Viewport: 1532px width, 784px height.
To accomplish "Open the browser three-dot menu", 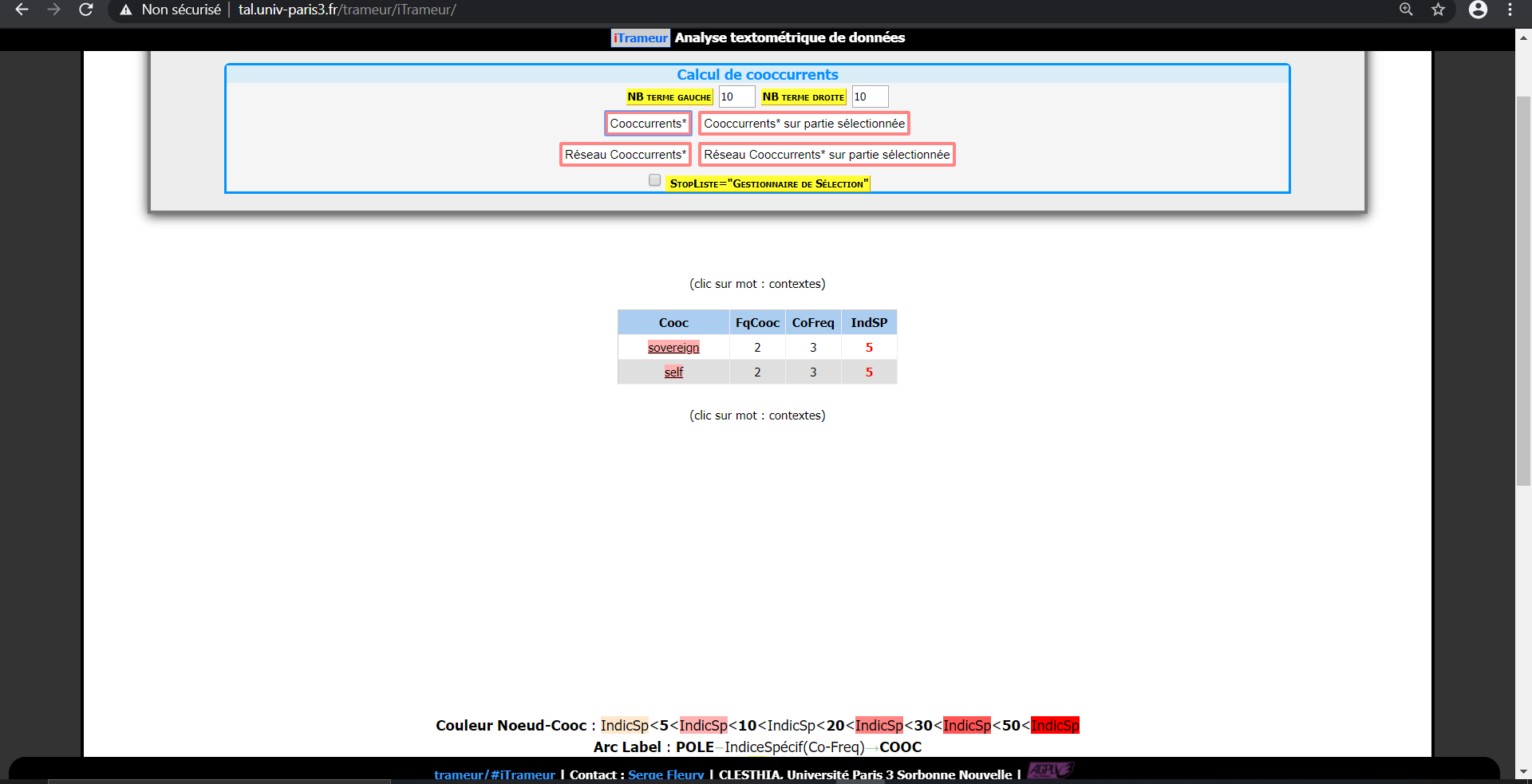I will [x=1510, y=10].
